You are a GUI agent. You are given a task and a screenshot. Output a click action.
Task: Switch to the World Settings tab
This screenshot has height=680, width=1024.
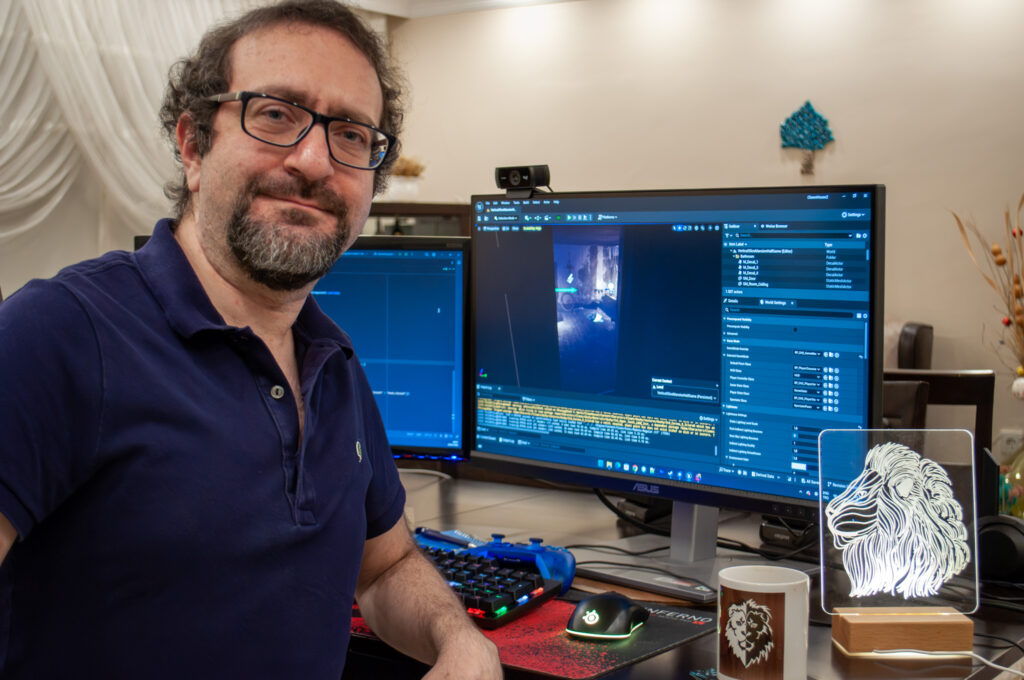(x=775, y=301)
